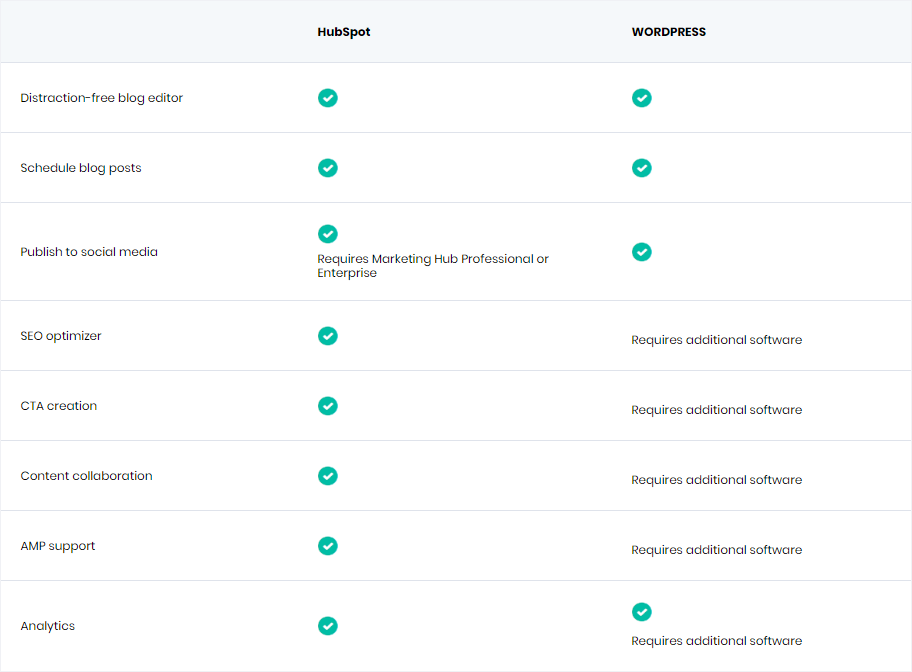Click the 'Schedule blog posts' row label
The image size is (912, 672).
tap(81, 168)
